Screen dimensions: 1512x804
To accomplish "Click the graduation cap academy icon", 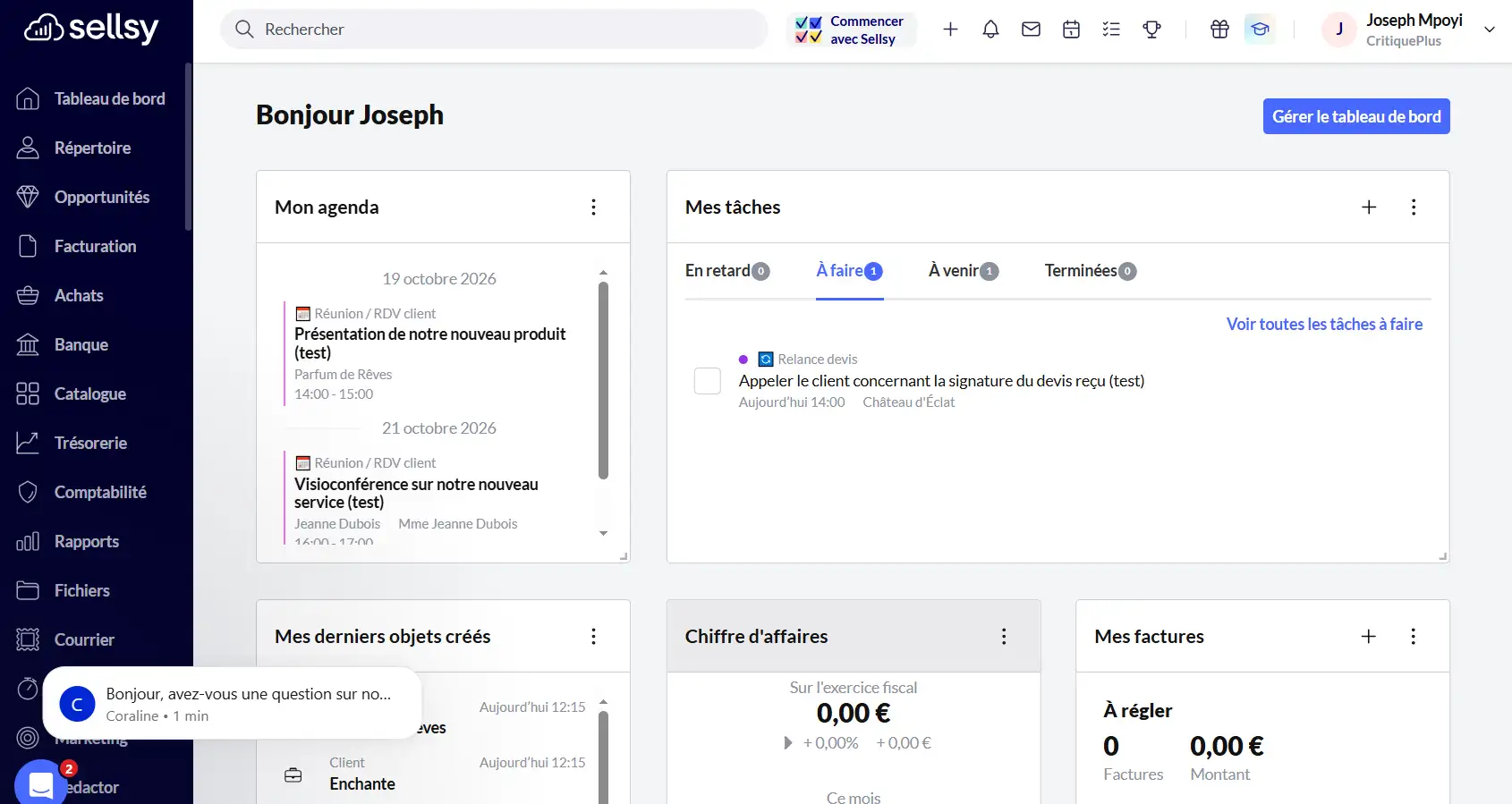I will pyautogui.click(x=1260, y=30).
